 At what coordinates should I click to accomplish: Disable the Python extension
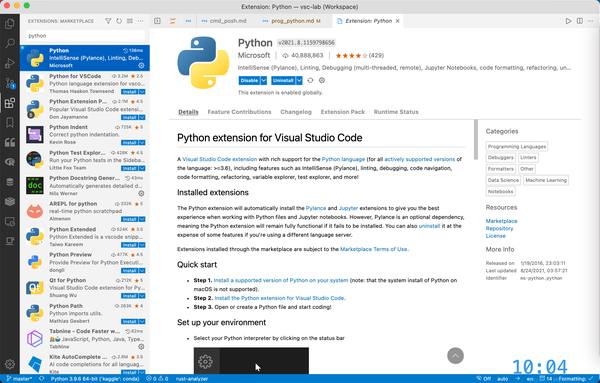tap(249, 80)
